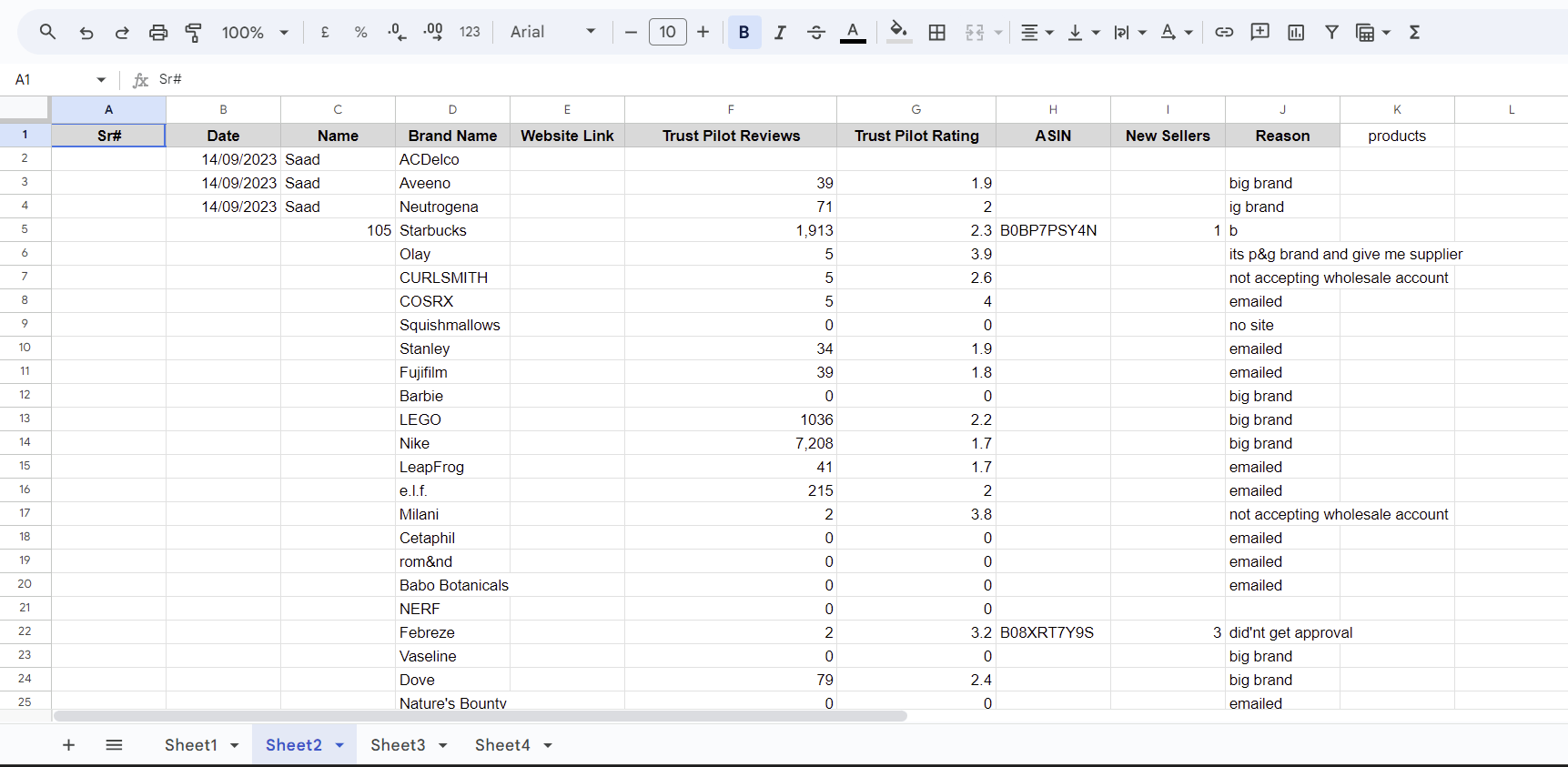The height and width of the screenshot is (767, 1568).
Task: Select the Trust Pilot Rating header cell
Action: (916, 136)
